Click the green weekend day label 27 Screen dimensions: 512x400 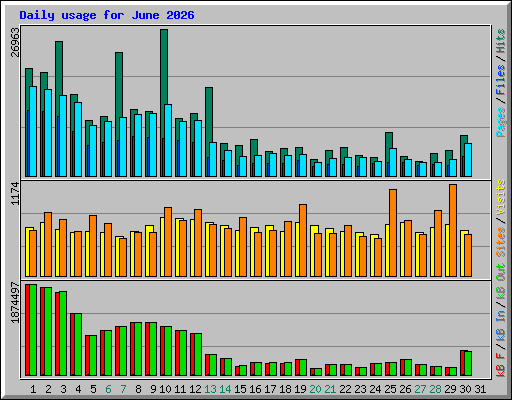pyautogui.click(x=420, y=389)
